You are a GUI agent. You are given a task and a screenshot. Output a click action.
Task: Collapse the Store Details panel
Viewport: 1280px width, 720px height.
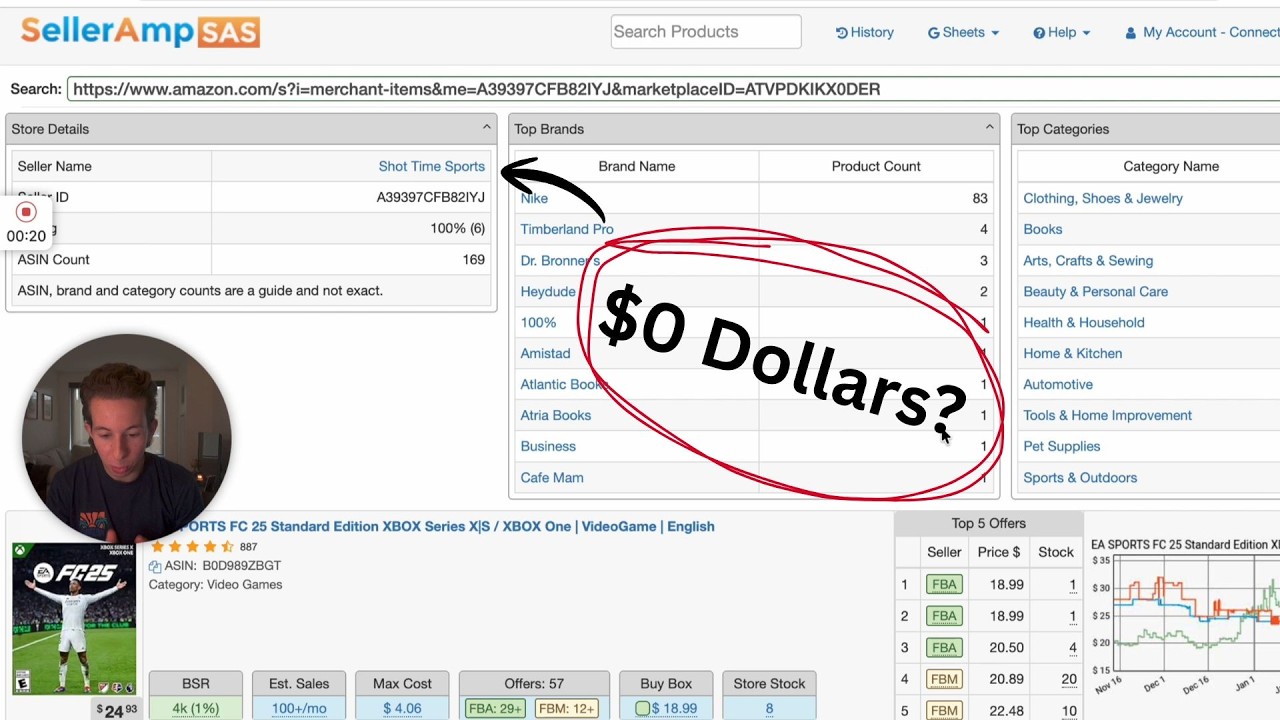click(x=487, y=128)
